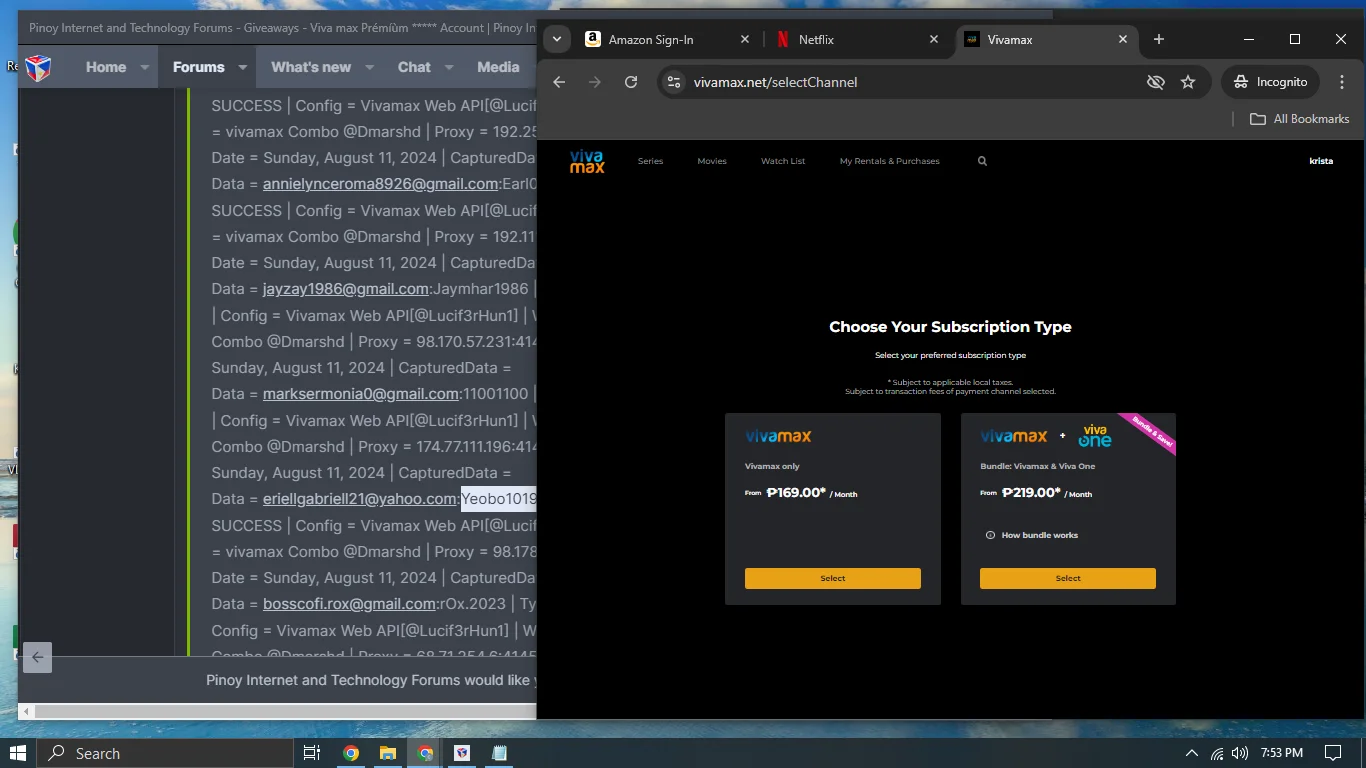
Task: Expand the What's new dropdown arrow
Action: point(369,67)
